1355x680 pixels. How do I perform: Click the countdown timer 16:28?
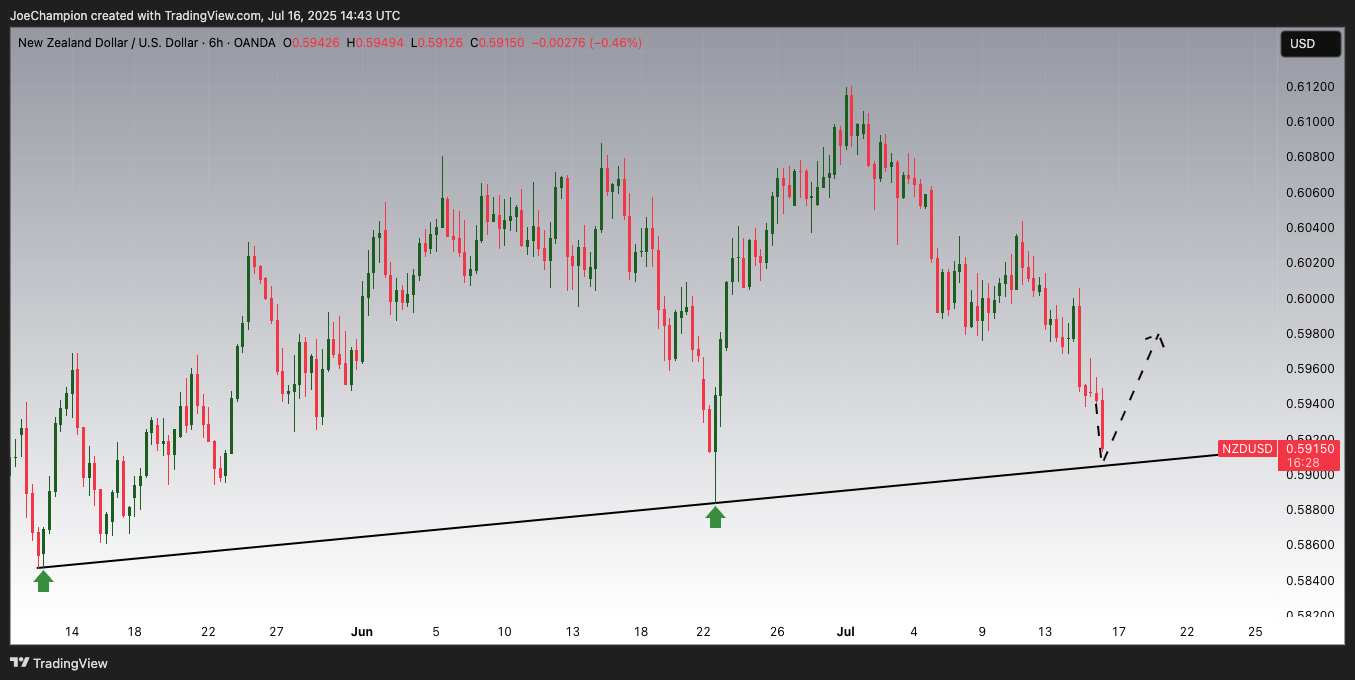pyautogui.click(x=1302, y=463)
